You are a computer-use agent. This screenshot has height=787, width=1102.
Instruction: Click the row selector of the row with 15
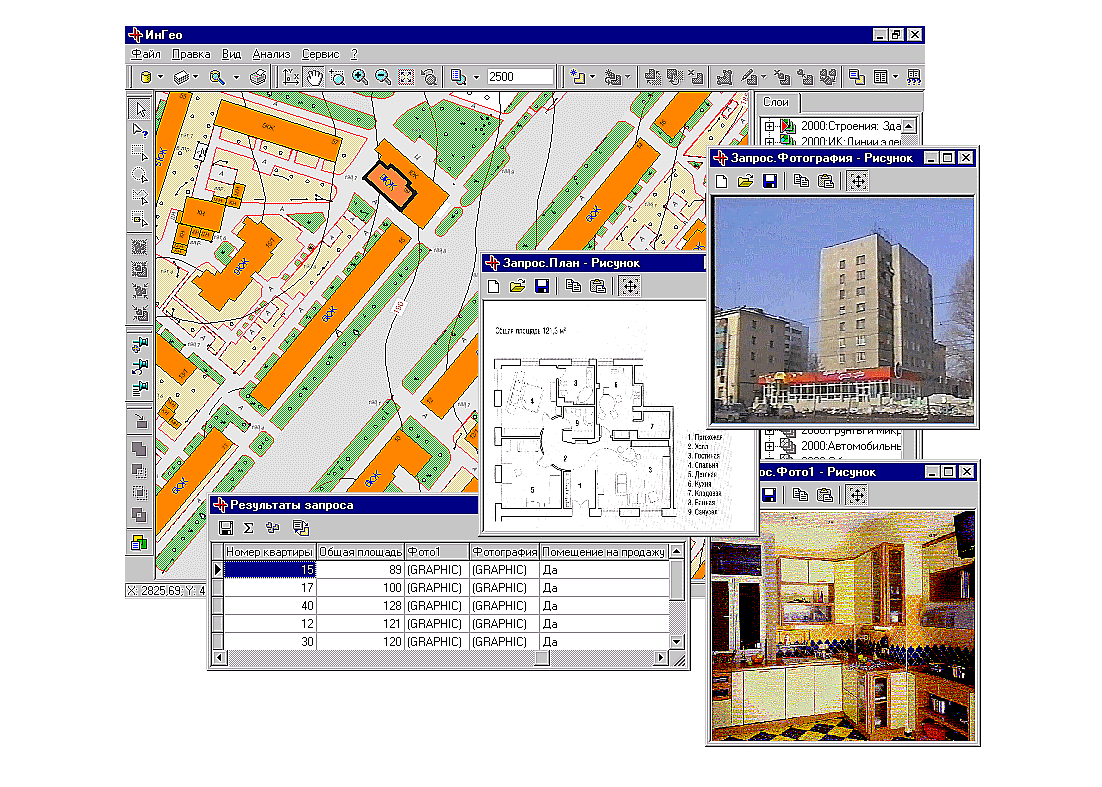(217, 570)
